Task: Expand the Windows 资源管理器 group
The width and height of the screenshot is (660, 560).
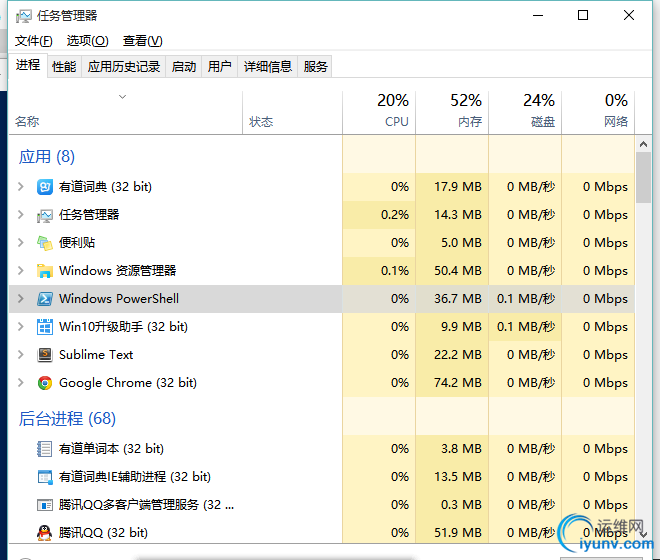Action: click(21, 271)
